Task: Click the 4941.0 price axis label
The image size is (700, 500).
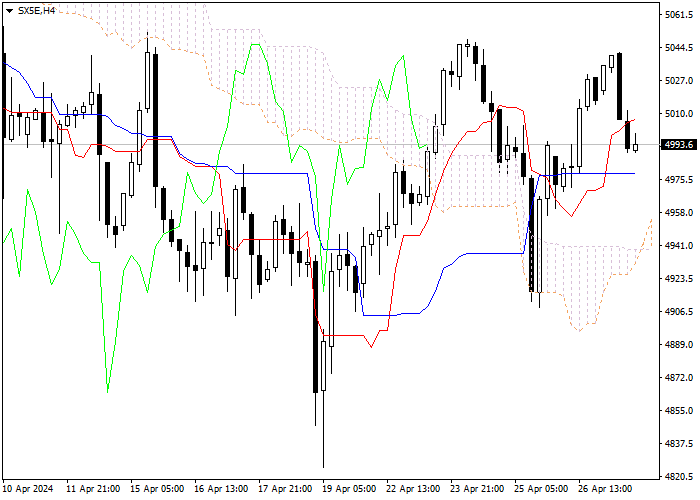Action: 679,246
